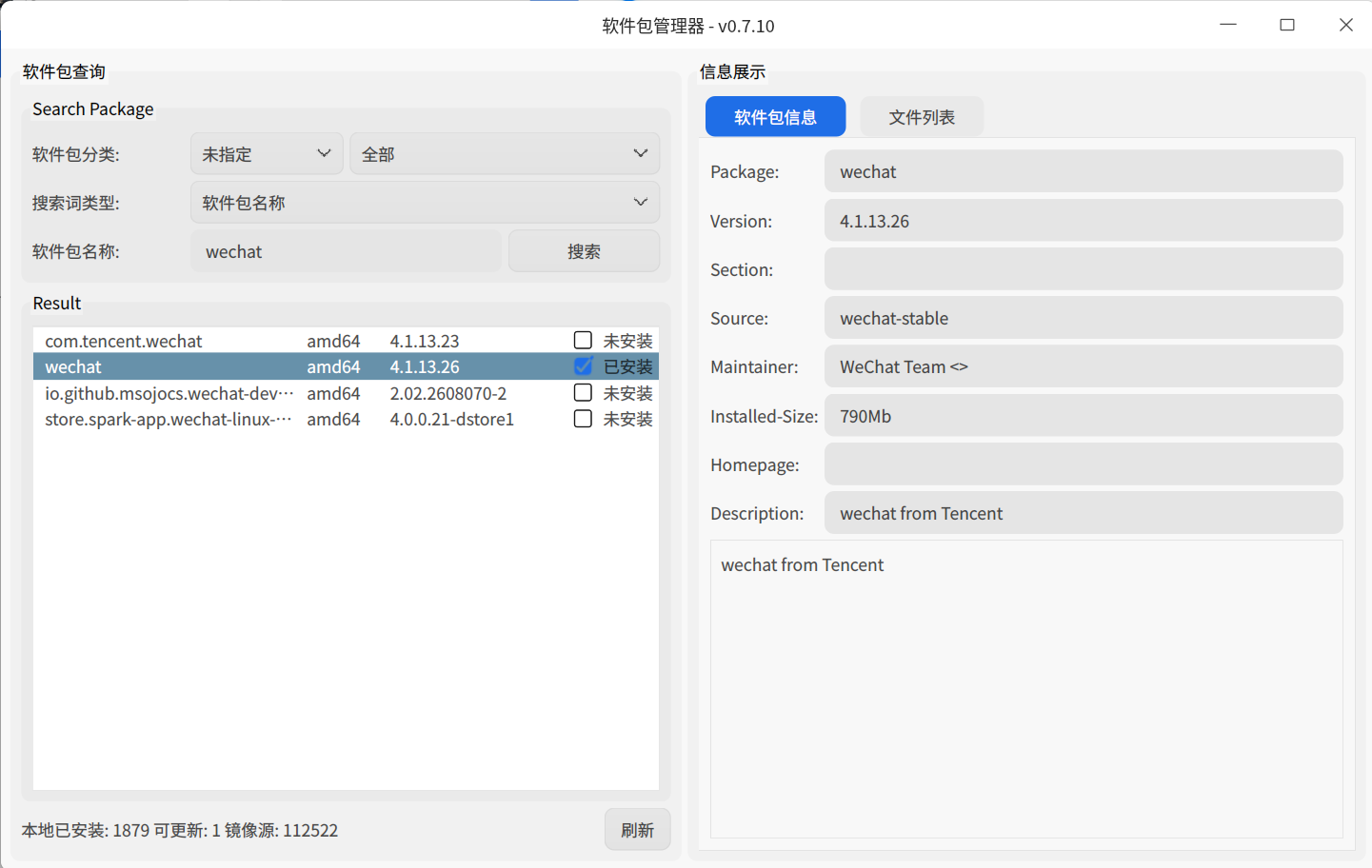
Task: Select the store.spark-app.wechat-linux result row
Action: pyautogui.click(x=346, y=419)
